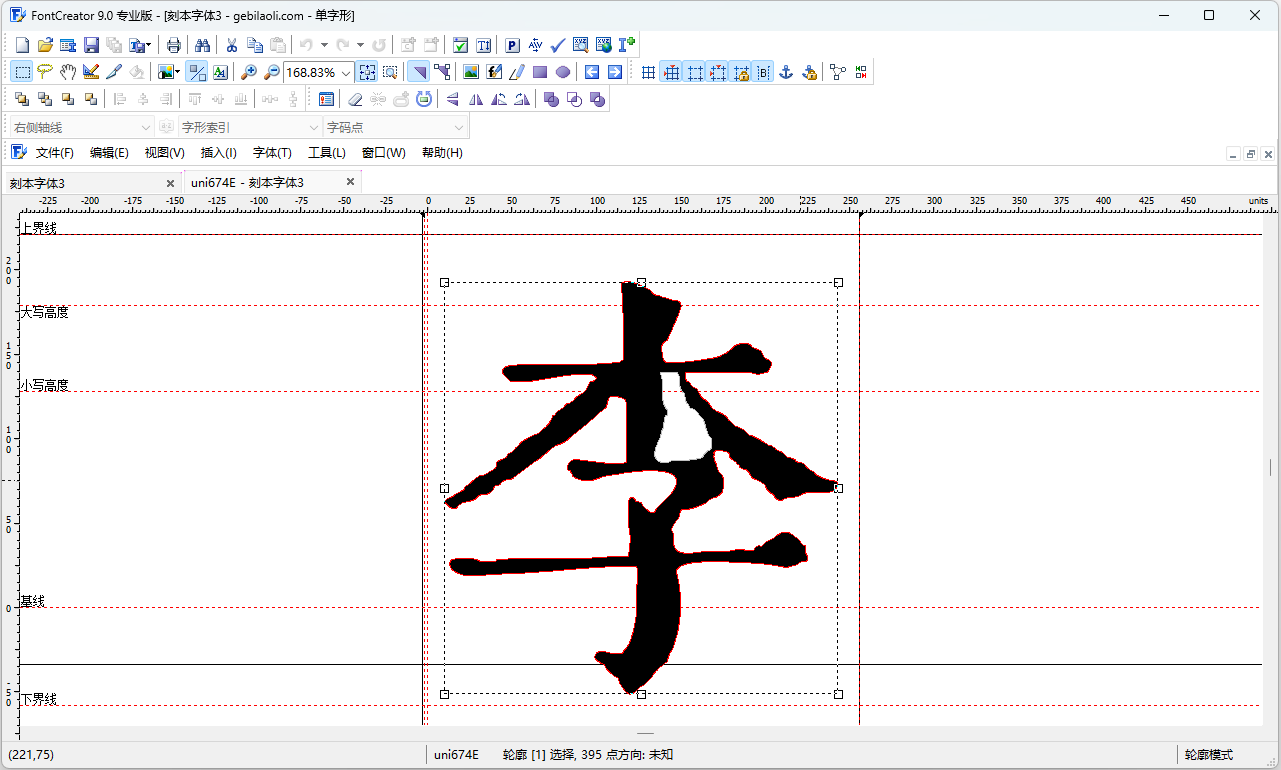Viewport: 1281px width, 770px height.
Task: Open a font file with folder icon
Action: point(45,45)
